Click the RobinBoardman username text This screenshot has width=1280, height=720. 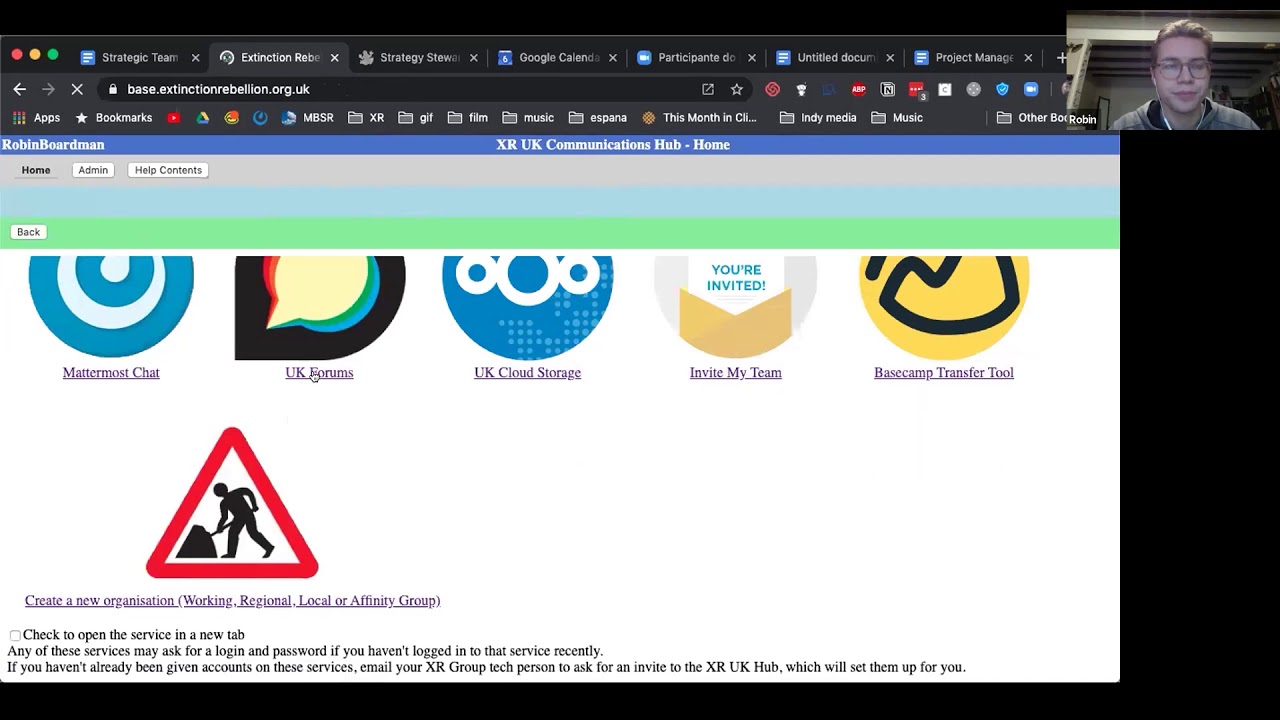(x=53, y=145)
